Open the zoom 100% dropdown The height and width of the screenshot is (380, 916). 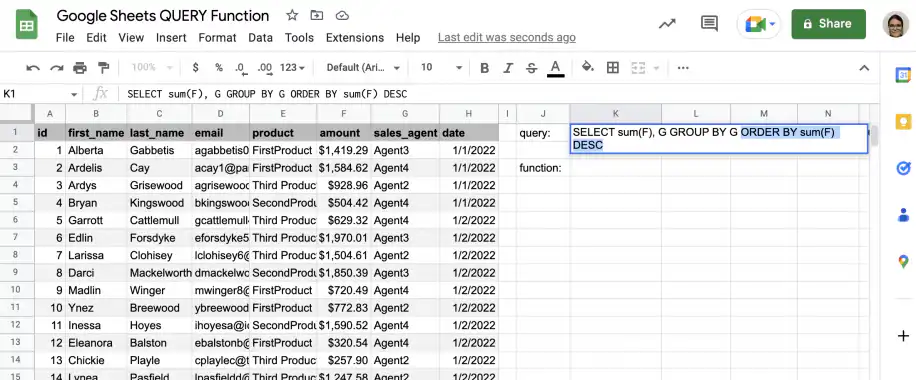click(x=152, y=68)
